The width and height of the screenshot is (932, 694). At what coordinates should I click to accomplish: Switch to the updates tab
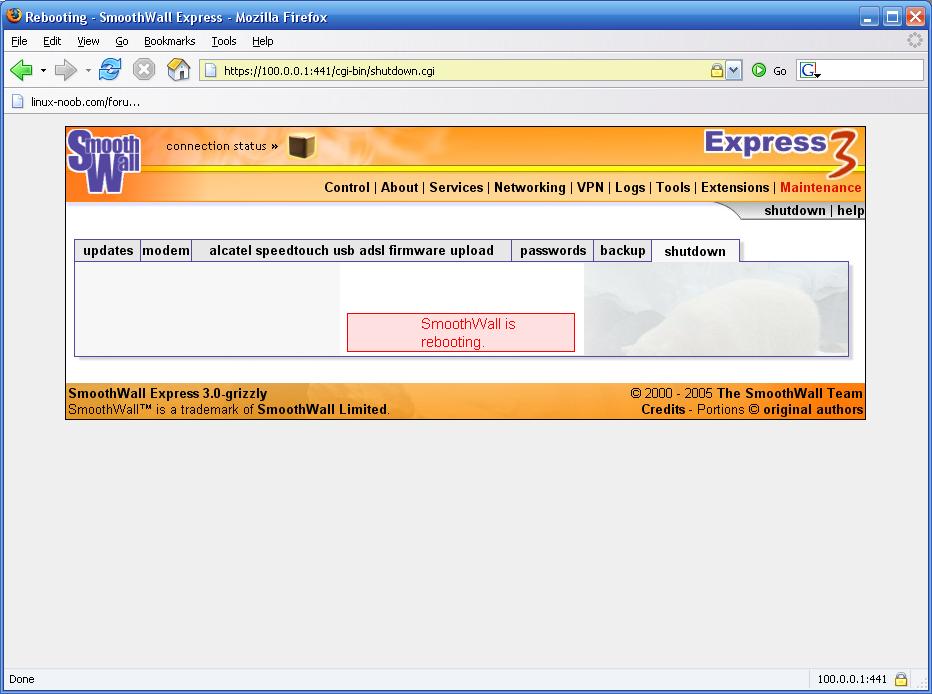[x=108, y=251]
